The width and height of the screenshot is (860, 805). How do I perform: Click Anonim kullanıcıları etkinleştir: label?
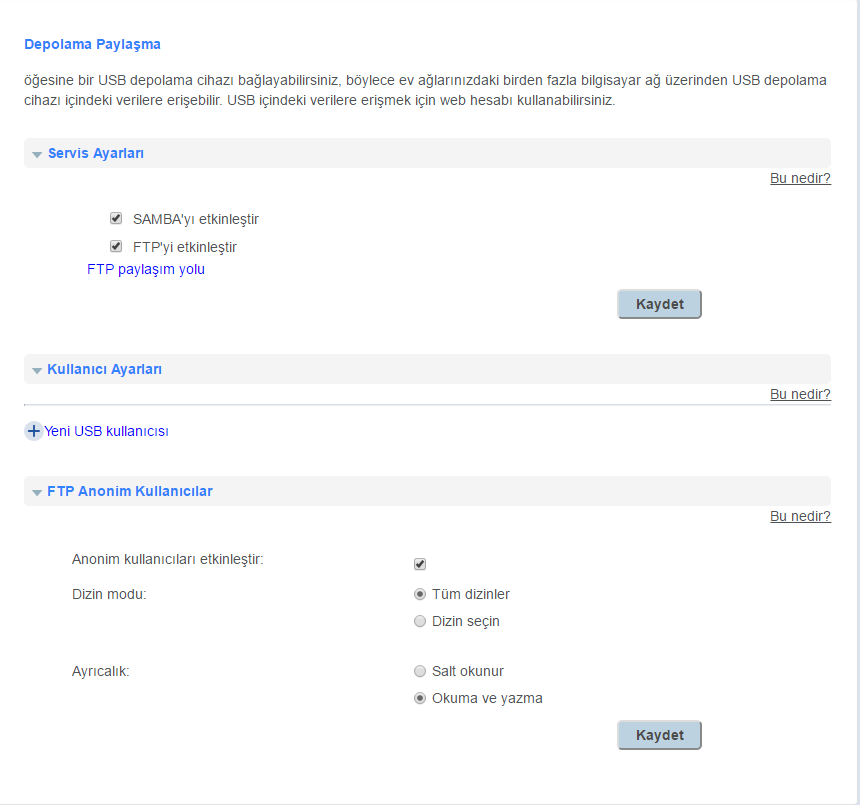168,559
